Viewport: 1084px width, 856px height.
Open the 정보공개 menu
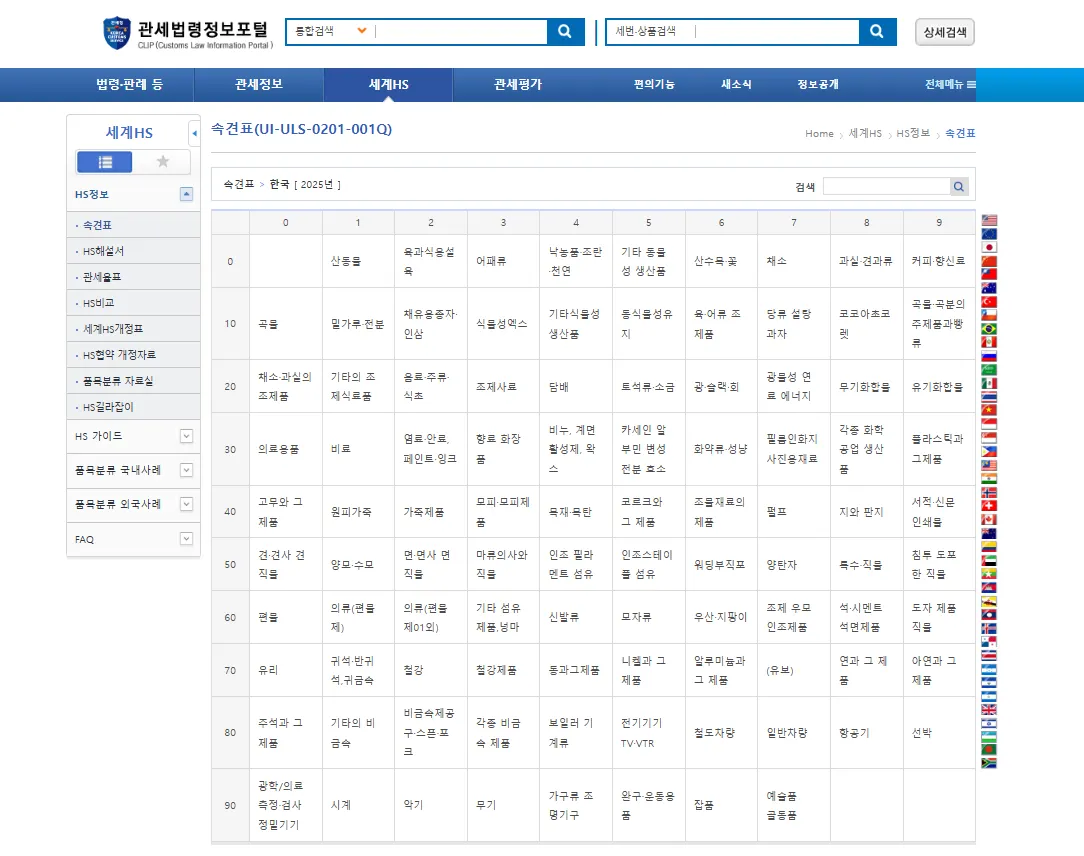(x=818, y=84)
